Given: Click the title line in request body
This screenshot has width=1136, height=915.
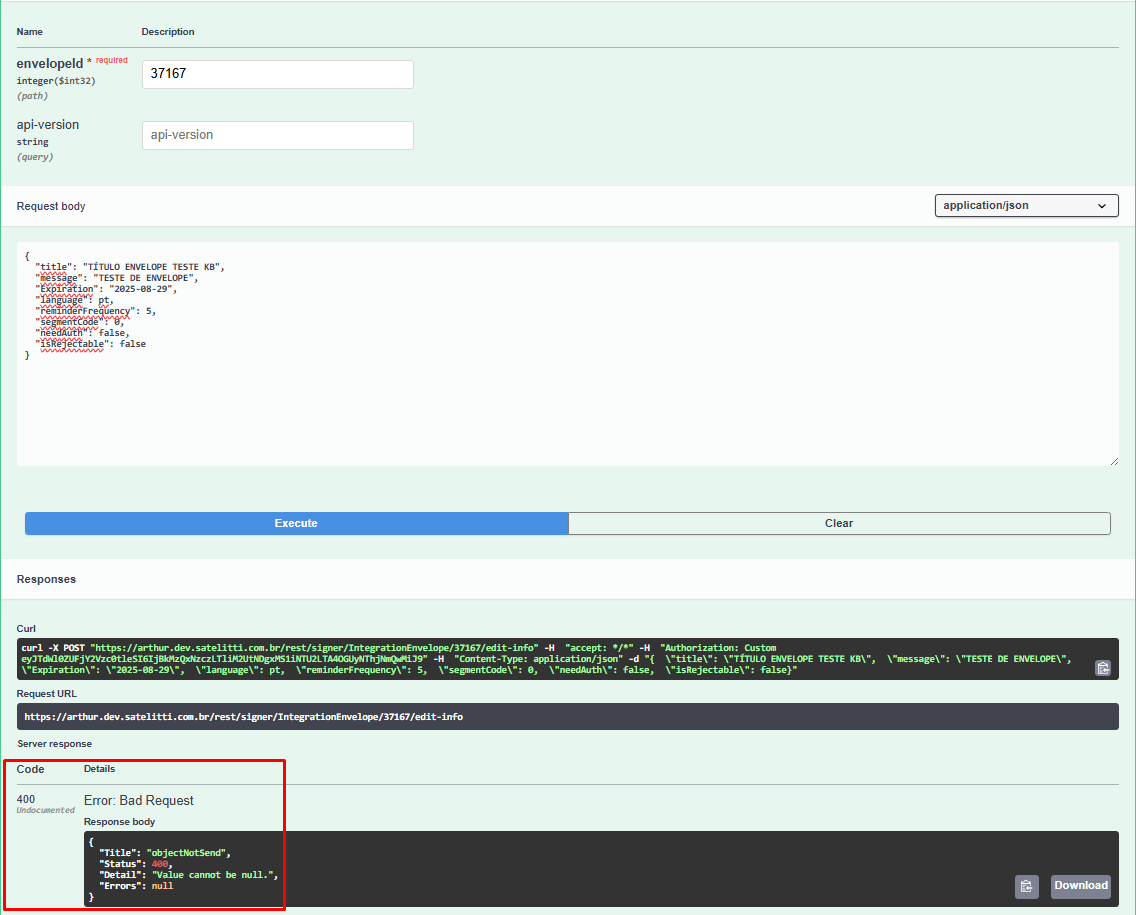Looking at the screenshot, I should 130,267.
